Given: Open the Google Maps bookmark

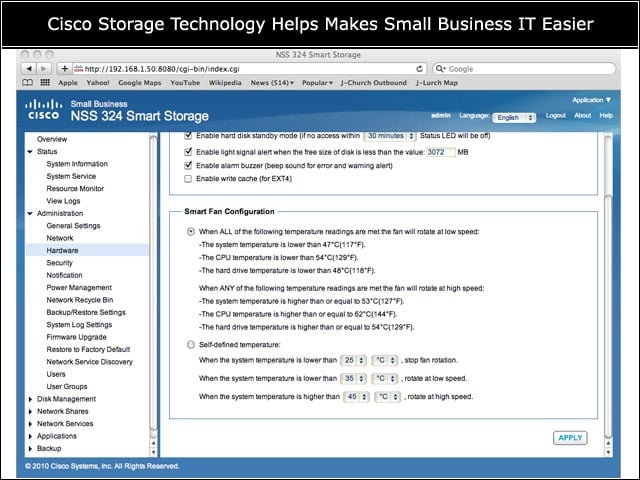Looking at the screenshot, I should 140,82.
